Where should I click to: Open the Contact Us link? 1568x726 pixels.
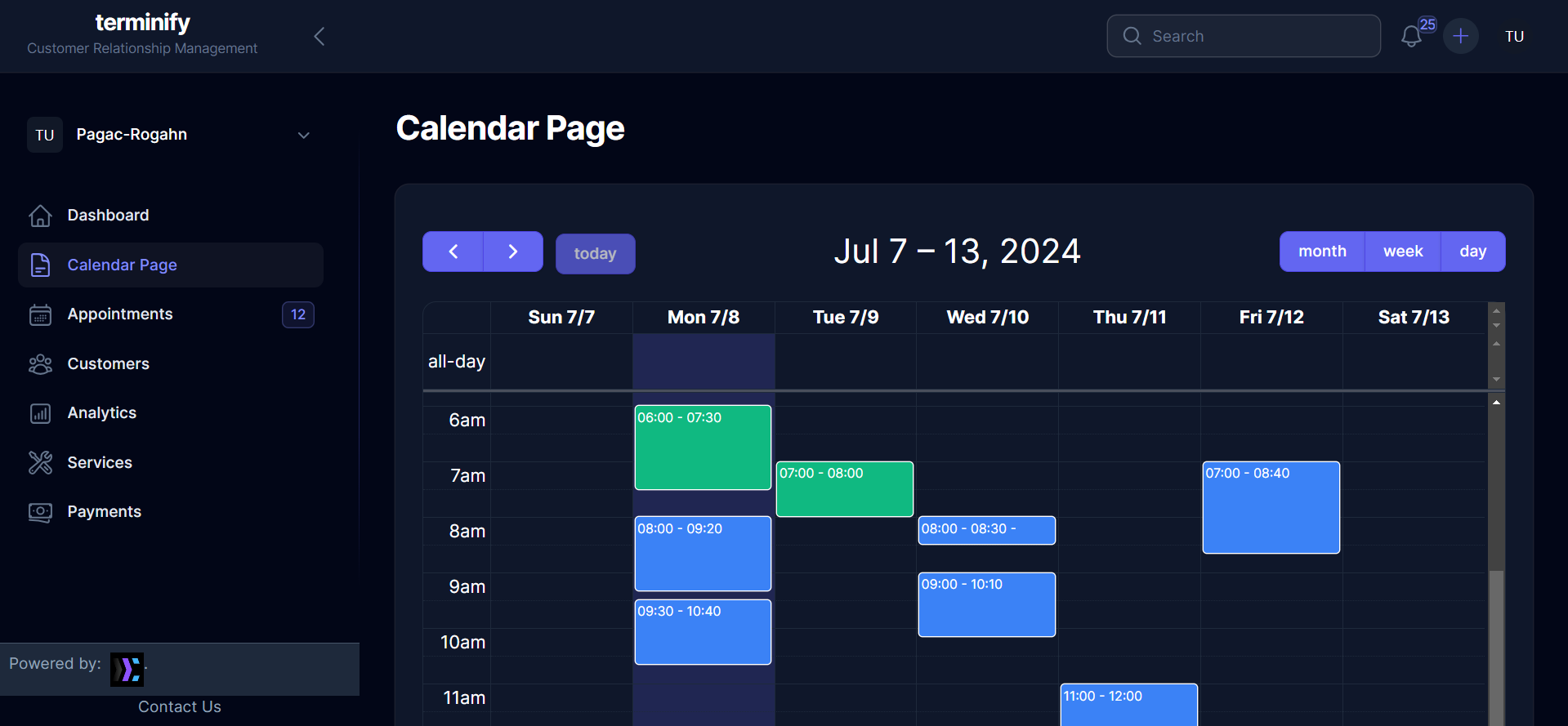[179, 706]
